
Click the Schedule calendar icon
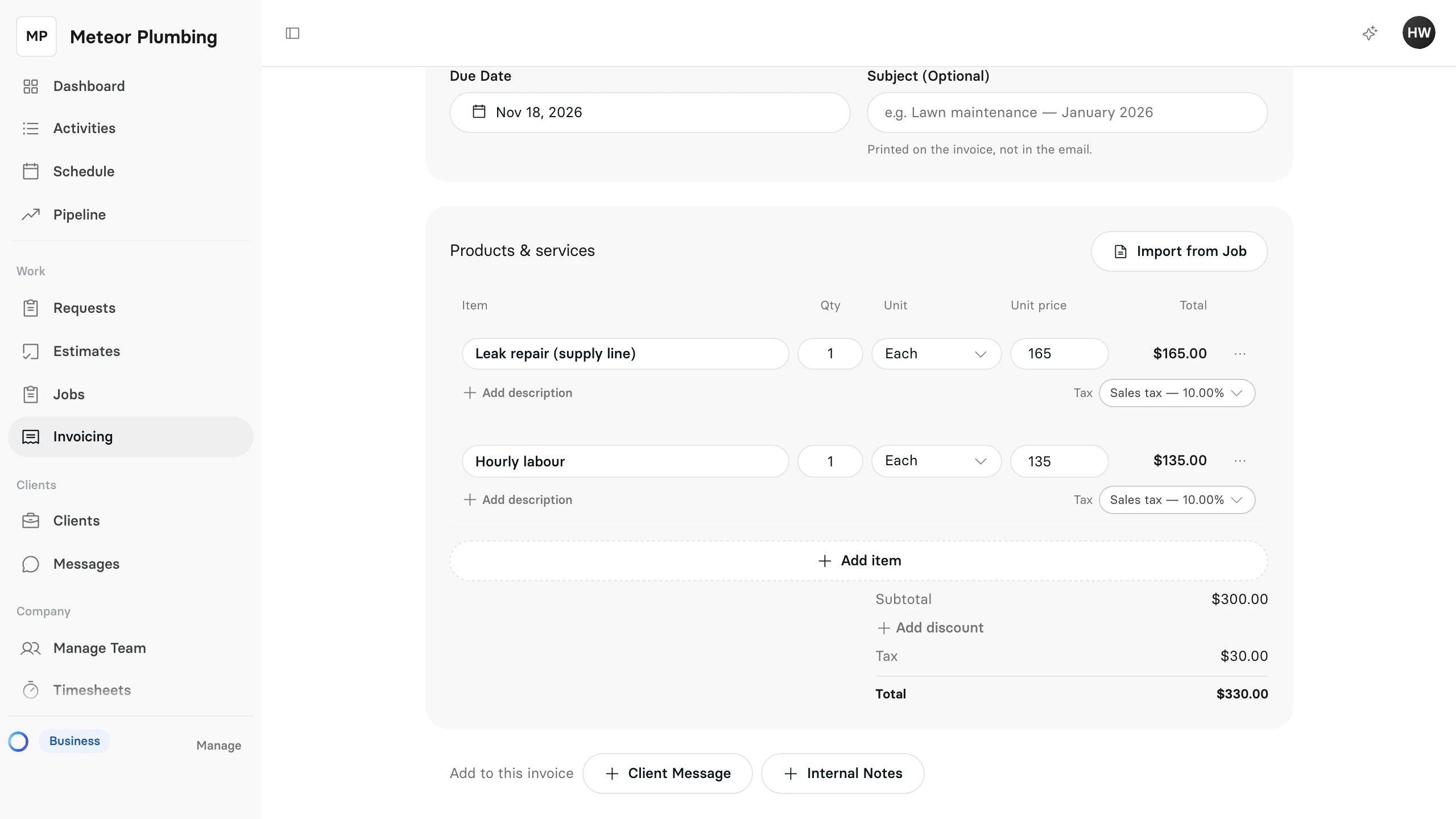tap(31, 171)
